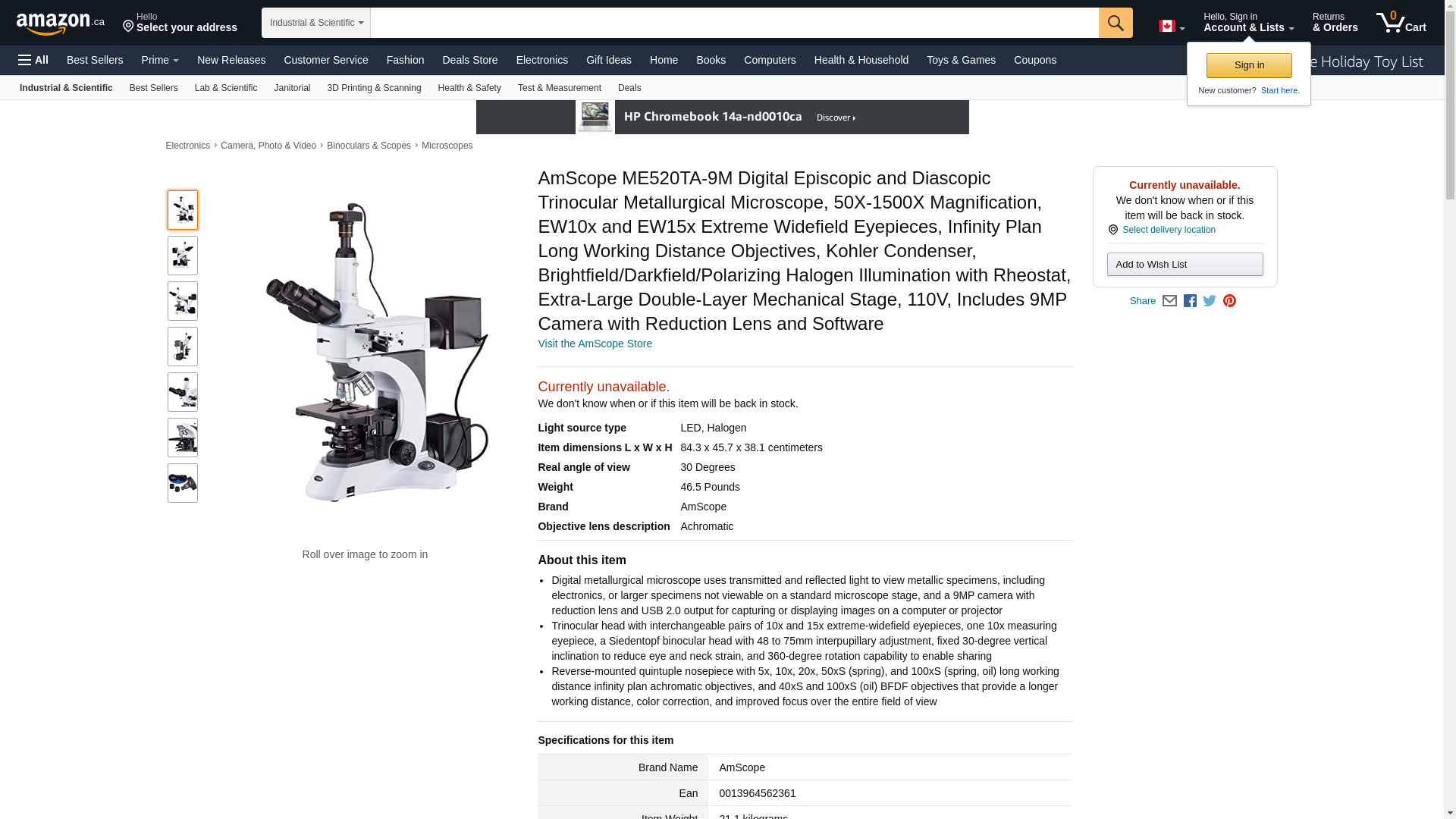Screen dimensions: 1456x819
Task: Open the shopping cart icon
Action: pos(1401,22)
